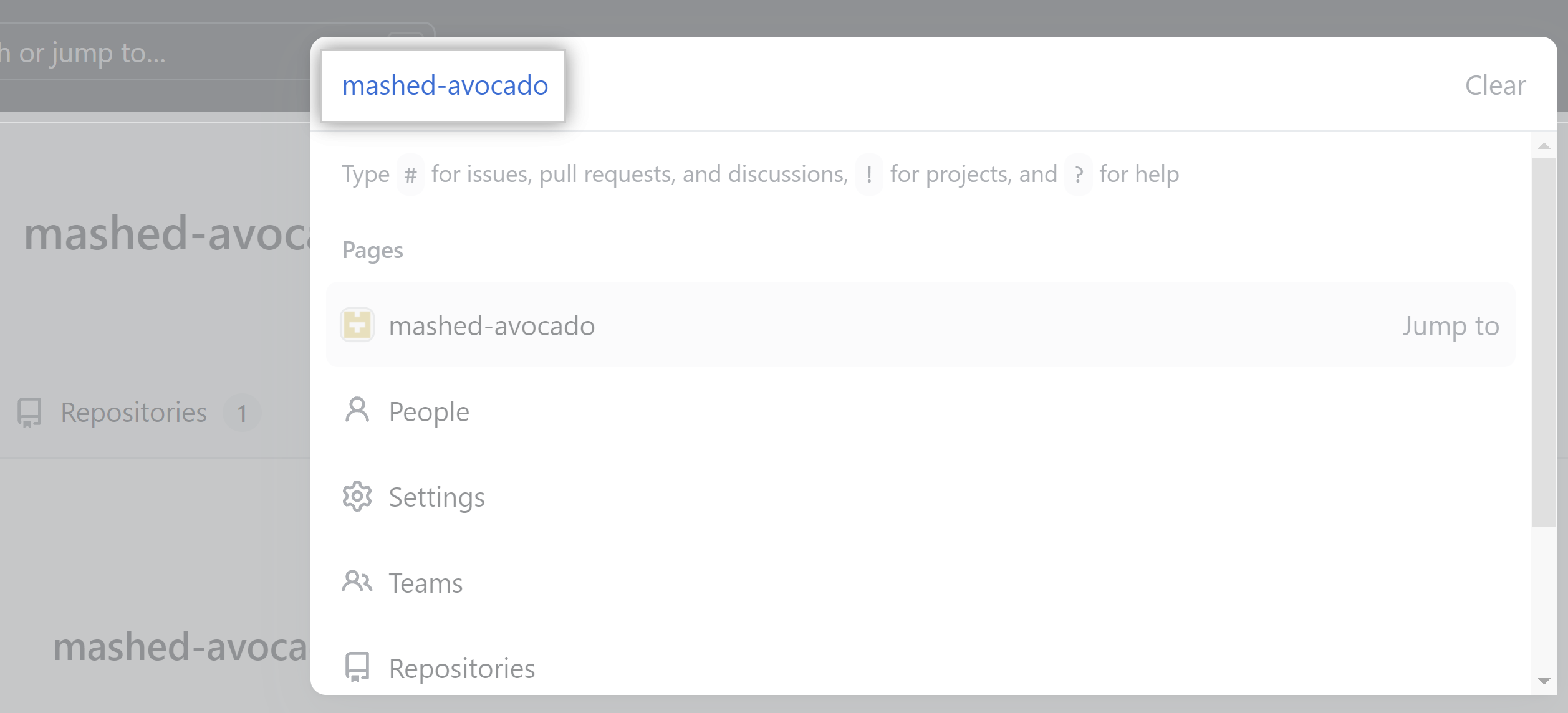
Task: Click the People person icon
Action: (x=357, y=411)
